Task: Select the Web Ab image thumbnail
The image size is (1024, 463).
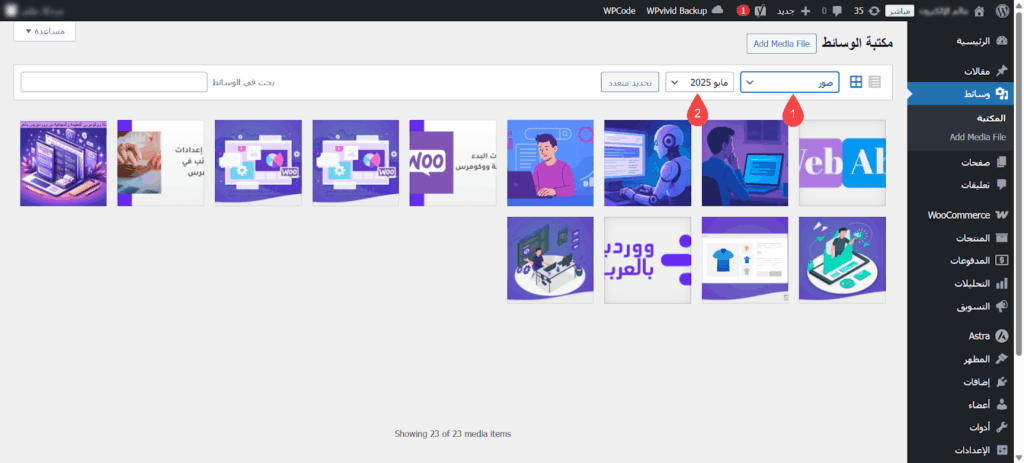Action: tap(842, 163)
